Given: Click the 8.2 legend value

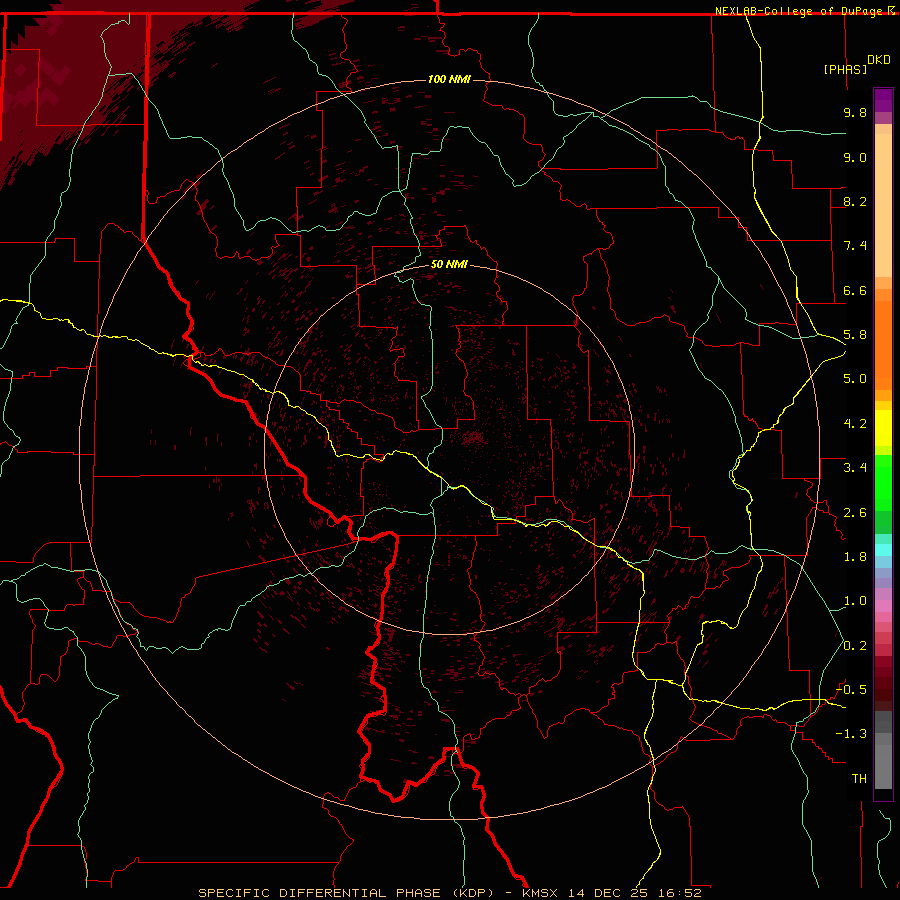Looking at the screenshot, I should point(855,201).
